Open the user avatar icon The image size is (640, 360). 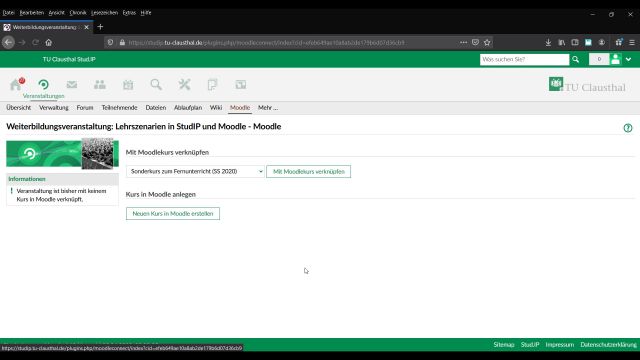(x=616, y=60)
